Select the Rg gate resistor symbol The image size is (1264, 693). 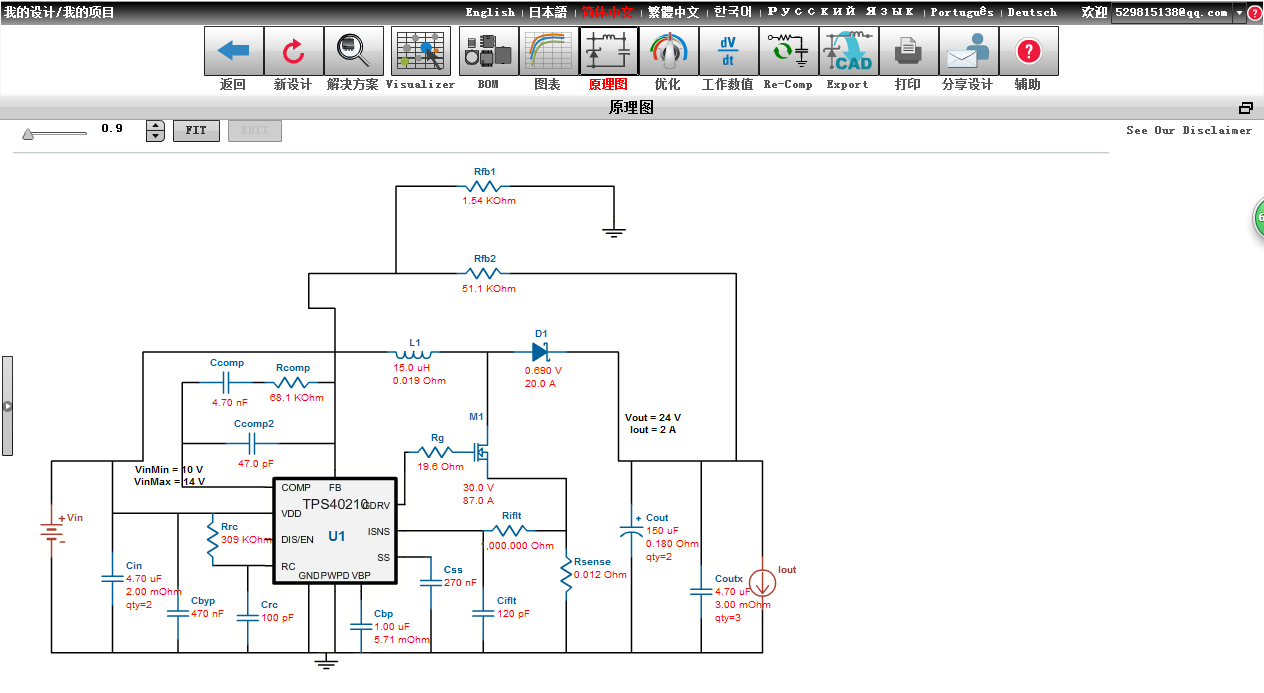[x=437, y=452]
